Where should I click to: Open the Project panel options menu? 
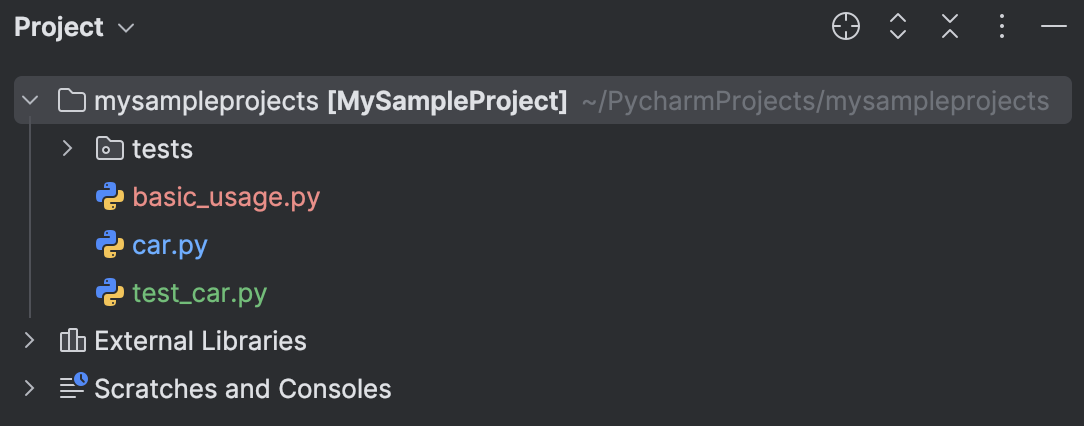pos(1002,27)
